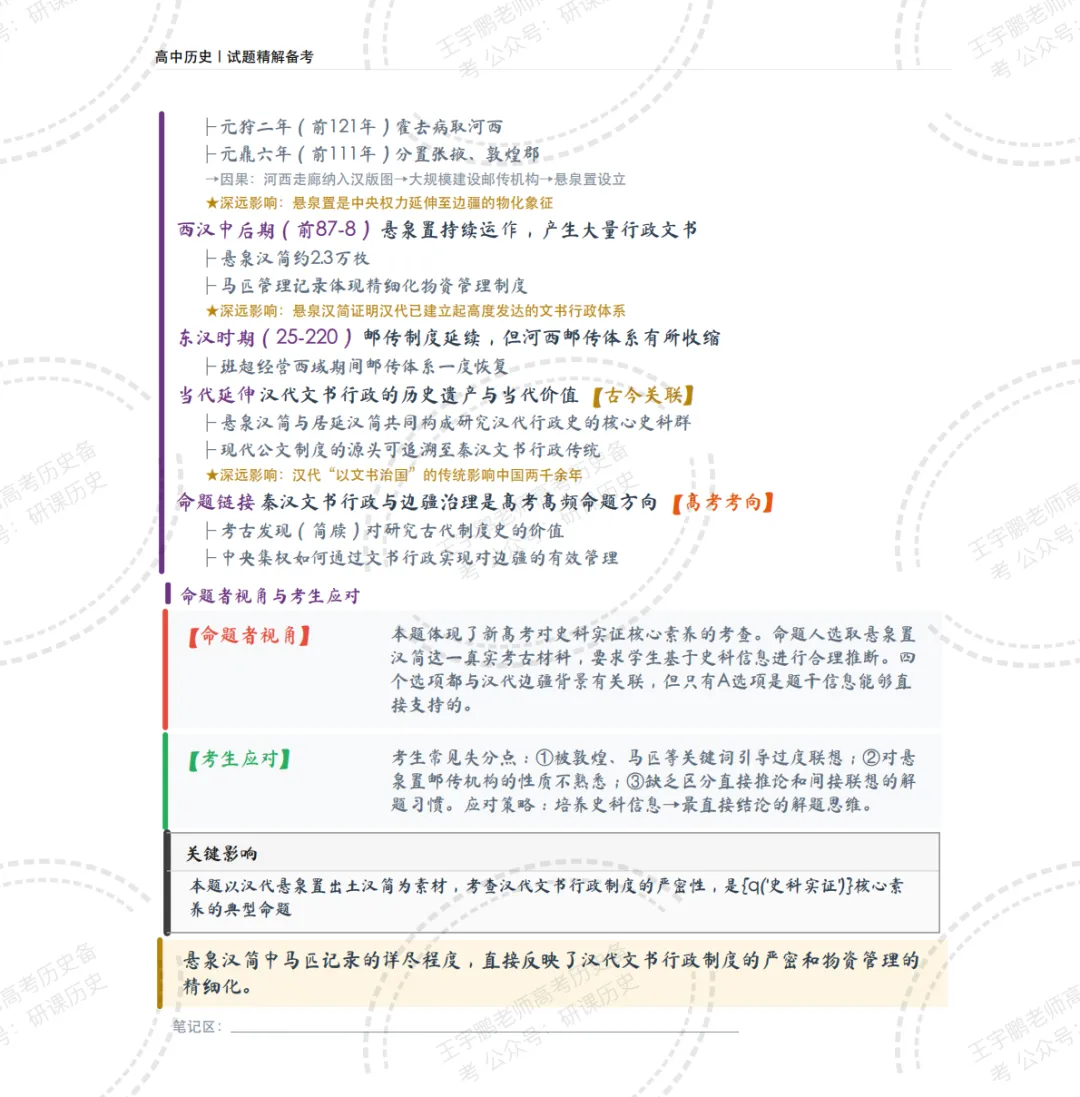Select the line 元狩二年（前121年）霍去病取河西
Image resolution: width=1080 pixels, height=1097 pixels.
pyautogui.click(x=354, y=127)
